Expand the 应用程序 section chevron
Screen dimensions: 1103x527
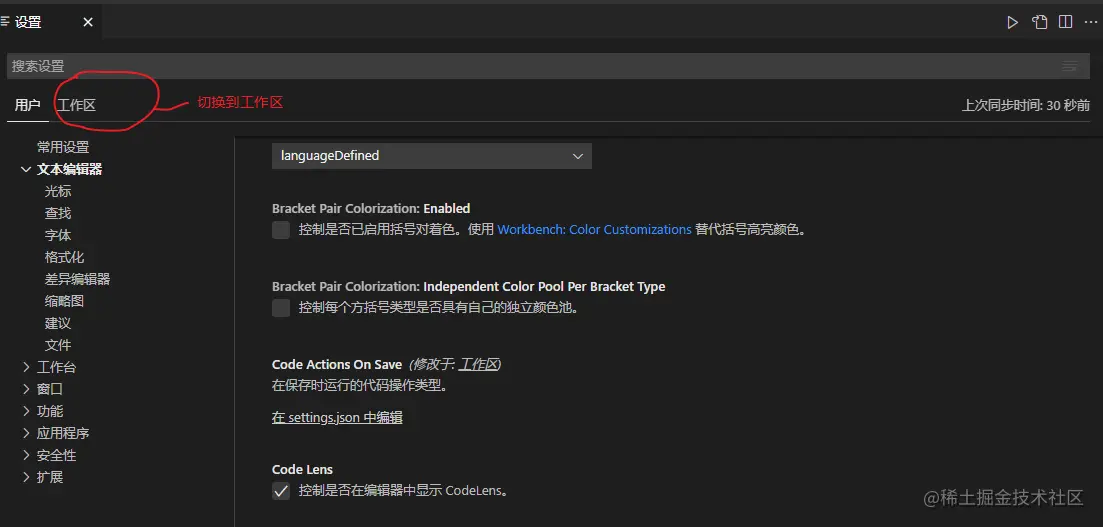[26, 433]
